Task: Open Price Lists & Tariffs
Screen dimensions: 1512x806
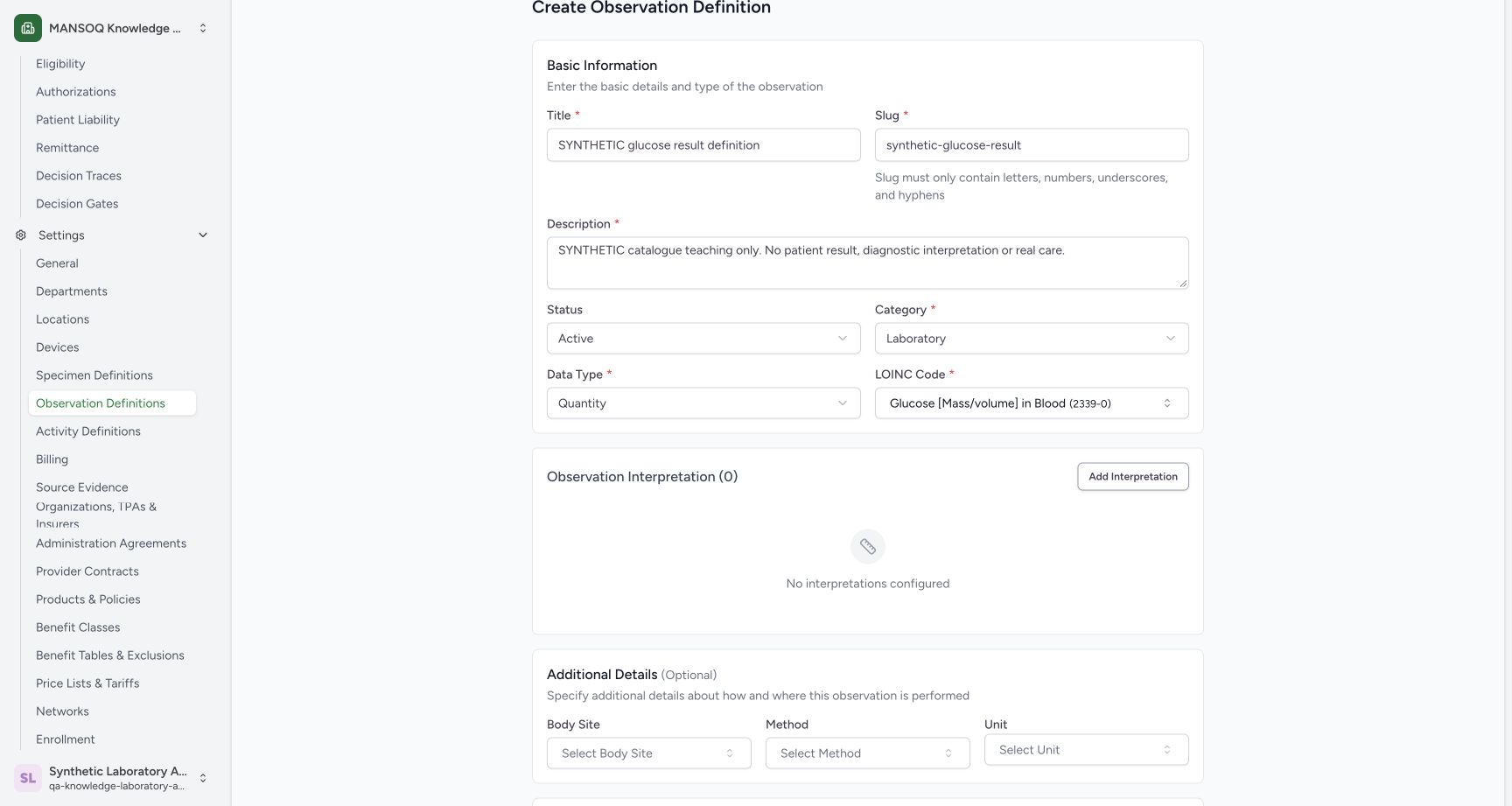Action: (x=87, y=683)
